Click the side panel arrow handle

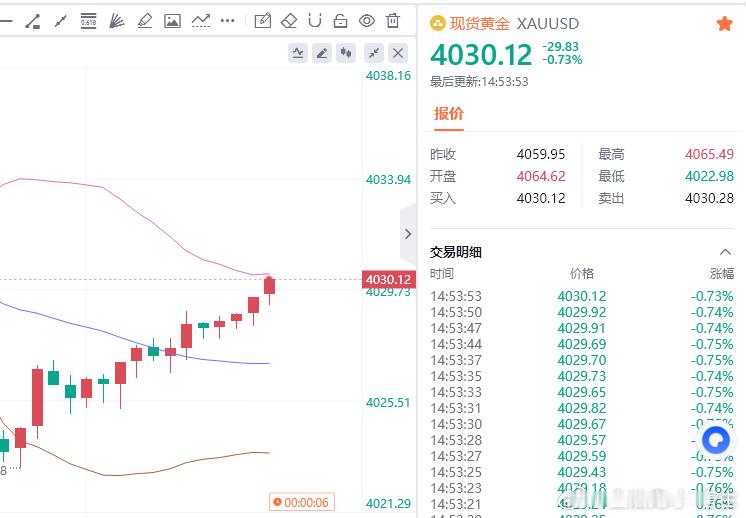coord(408,234)
